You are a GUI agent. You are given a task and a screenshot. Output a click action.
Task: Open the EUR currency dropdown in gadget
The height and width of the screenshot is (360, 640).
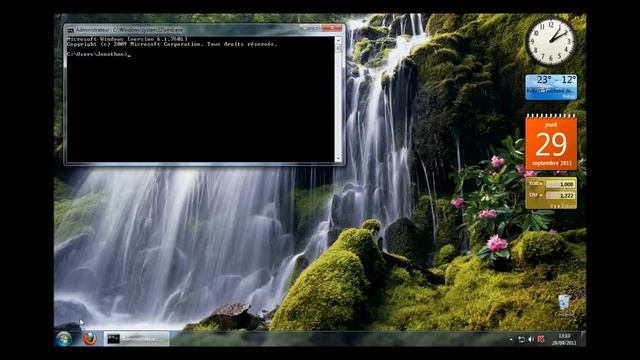535,184
